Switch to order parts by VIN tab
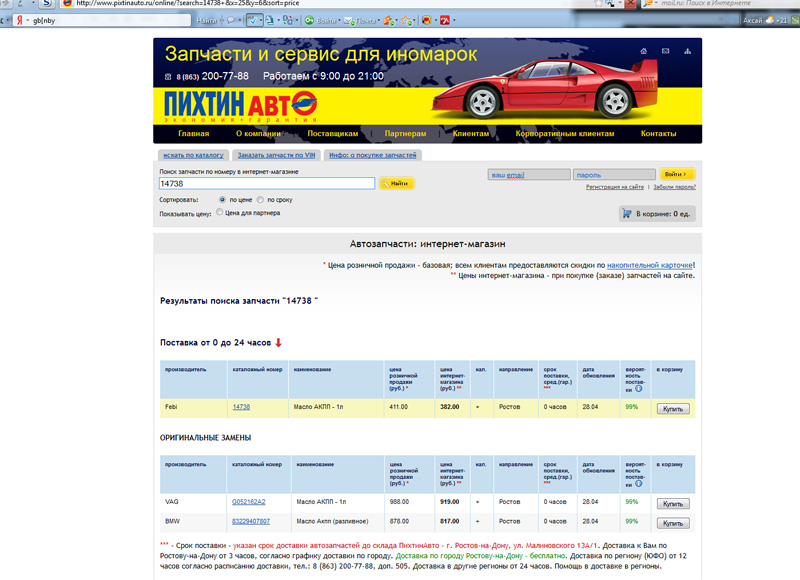800x580 pixels. tap(276, 155)
